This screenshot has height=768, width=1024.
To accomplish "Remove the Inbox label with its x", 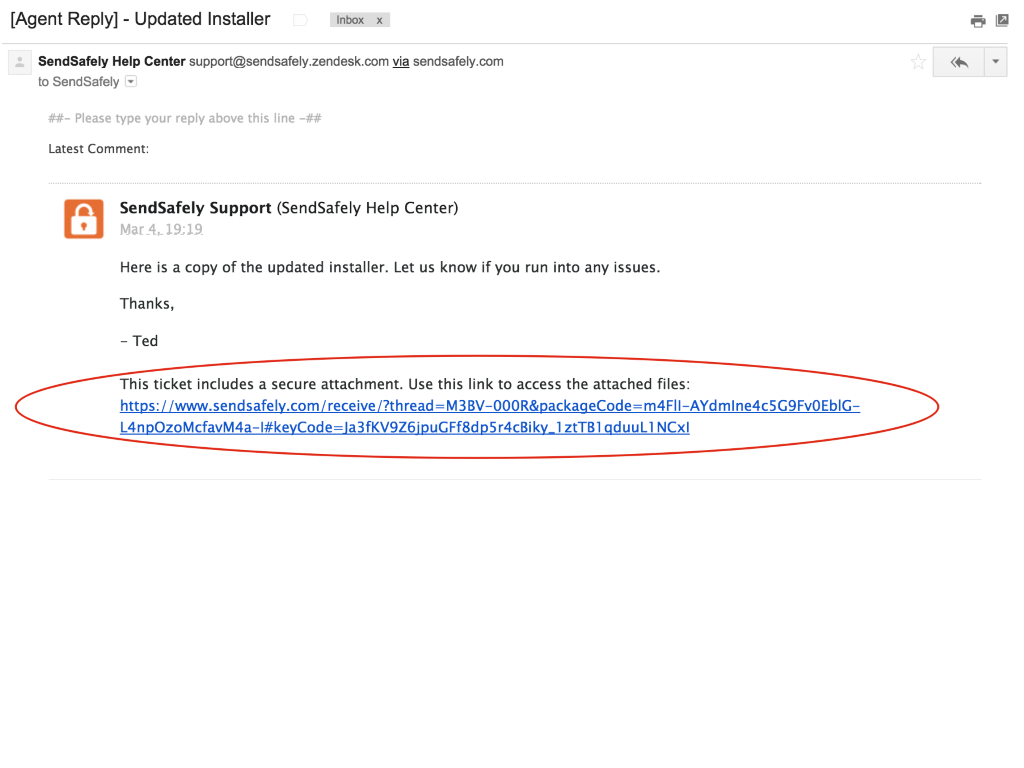I will 380,20.
